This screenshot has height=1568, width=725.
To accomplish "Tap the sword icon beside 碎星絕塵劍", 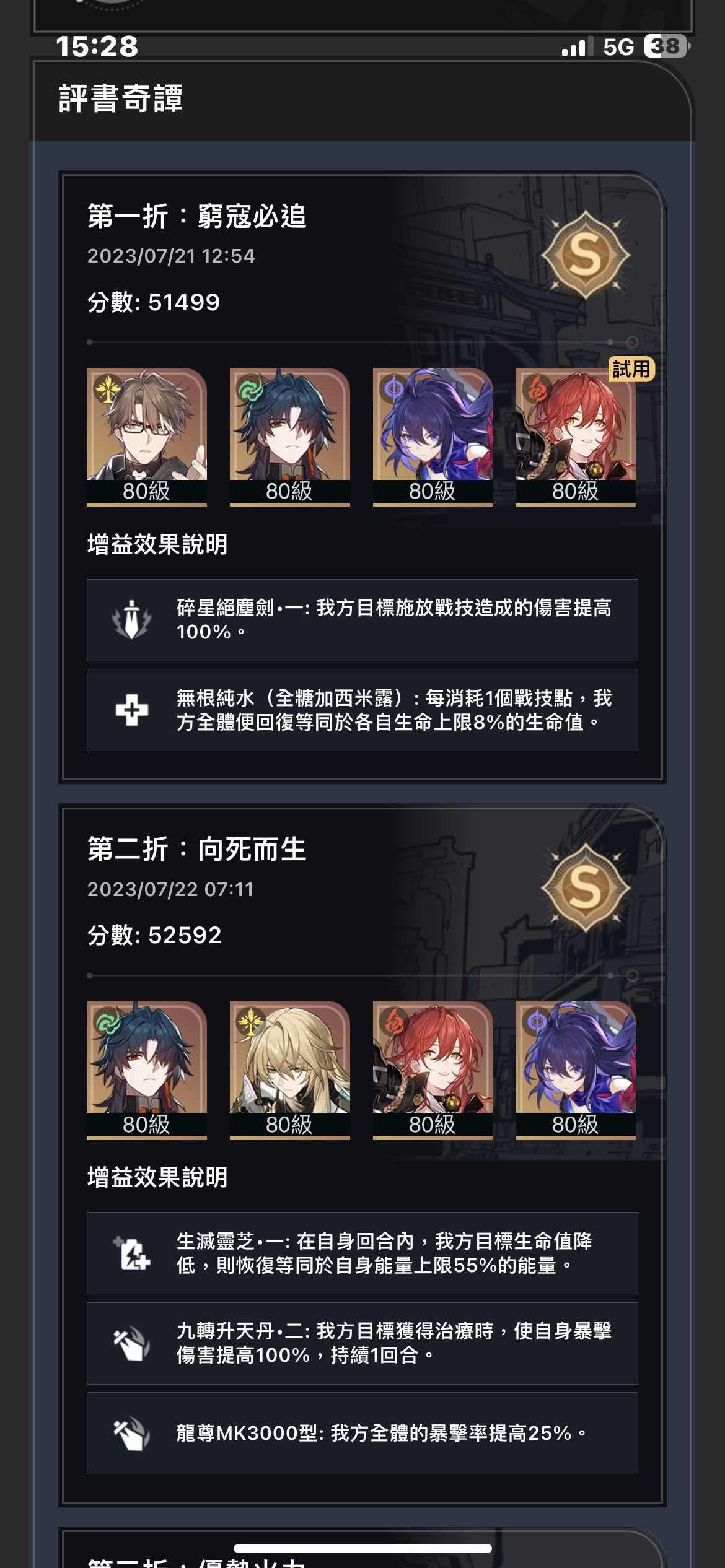I will pyautogui.click(x=131, y=620).
